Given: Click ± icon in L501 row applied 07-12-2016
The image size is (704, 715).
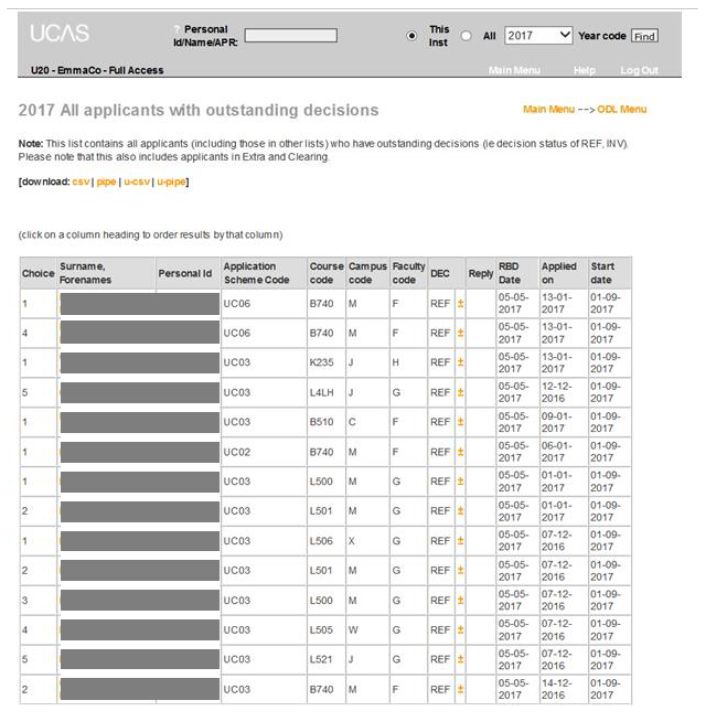Looking at the screenshot, I should pyautogui.click(x=461, y=570).
